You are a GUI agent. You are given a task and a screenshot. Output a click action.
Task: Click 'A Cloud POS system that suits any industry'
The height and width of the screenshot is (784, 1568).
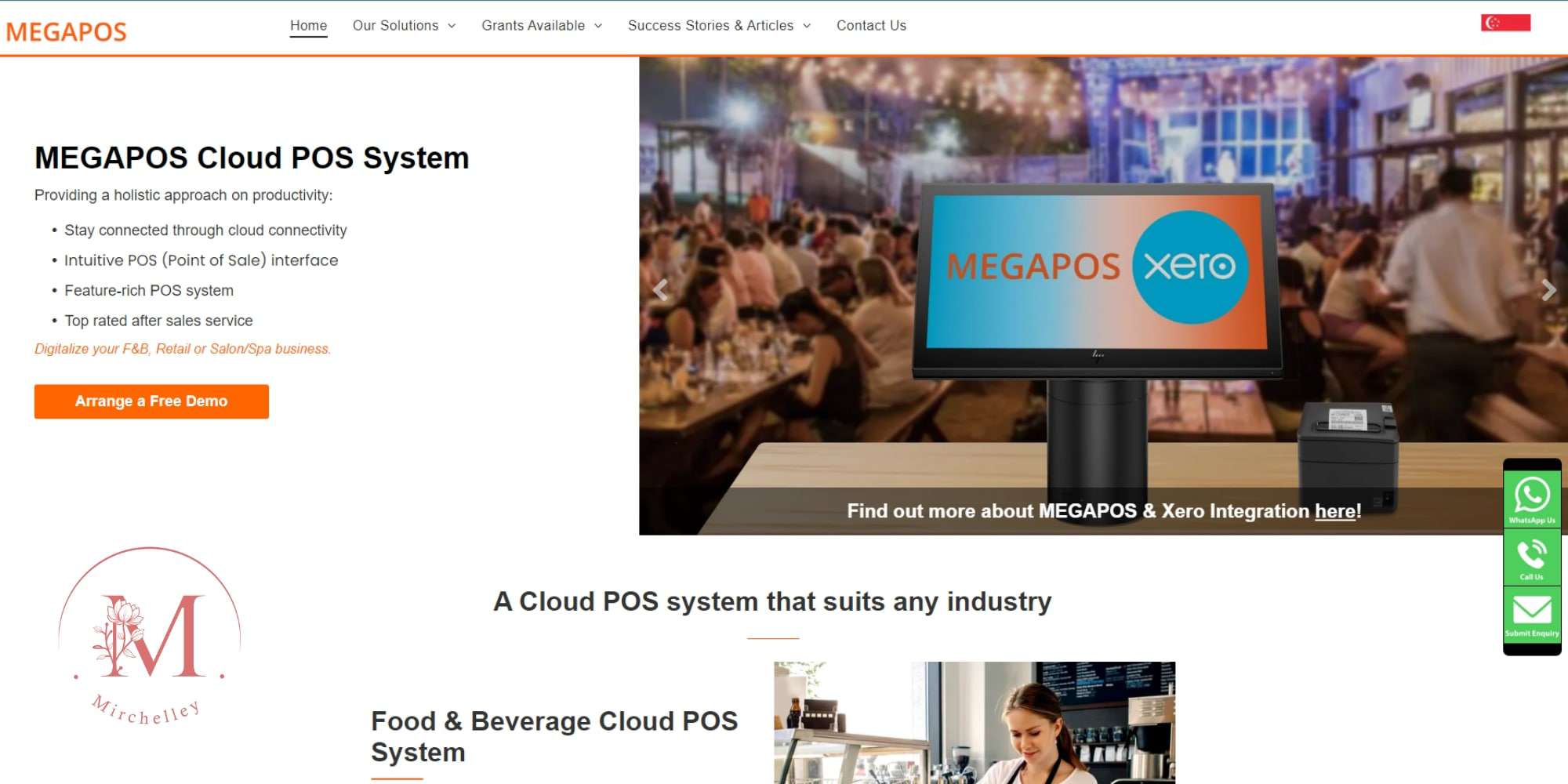[x=772, y=601]
